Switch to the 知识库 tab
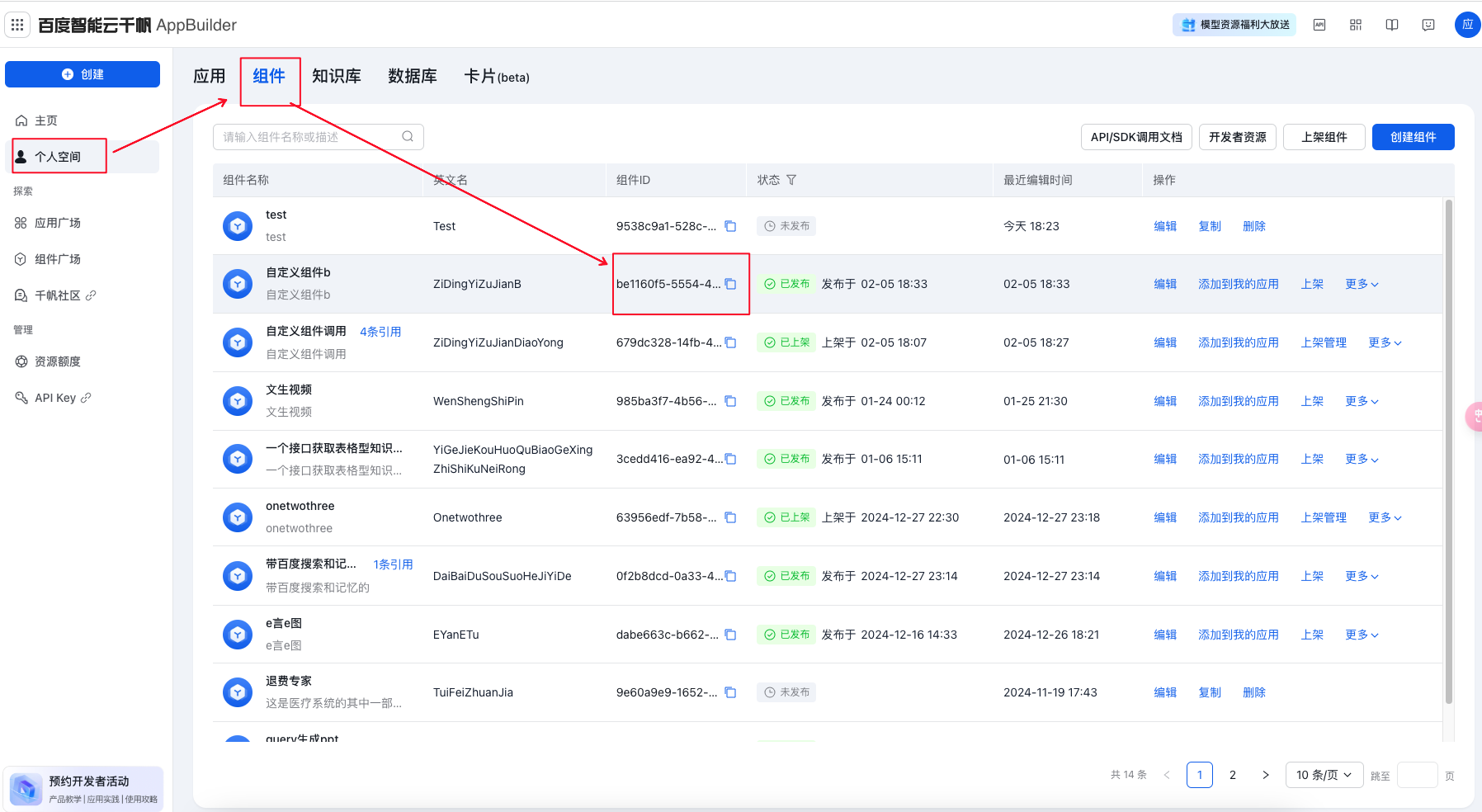Viewport: 1482px width, 812px height. click(337, 77)
